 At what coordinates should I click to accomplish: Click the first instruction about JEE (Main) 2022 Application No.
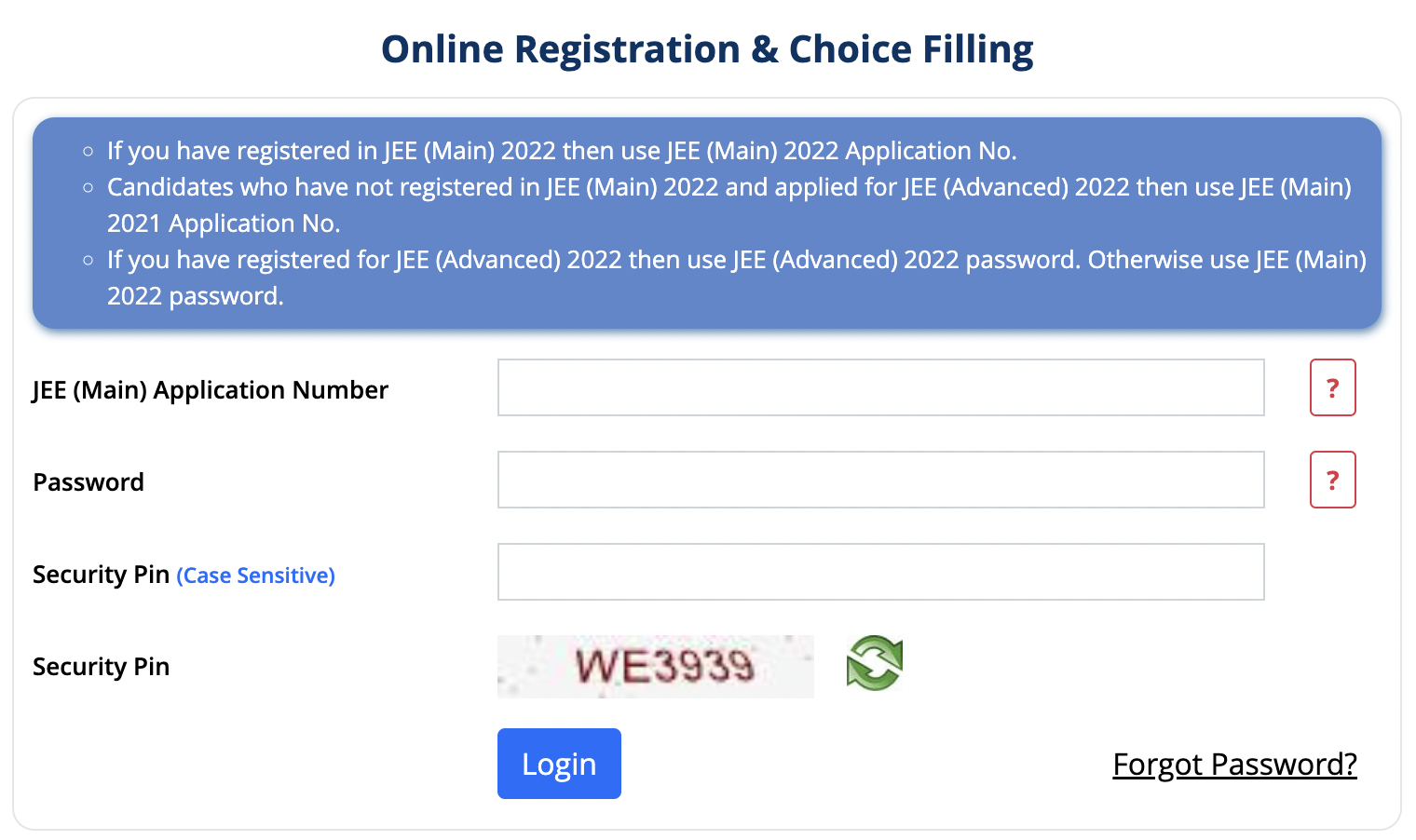pos(562,151)
